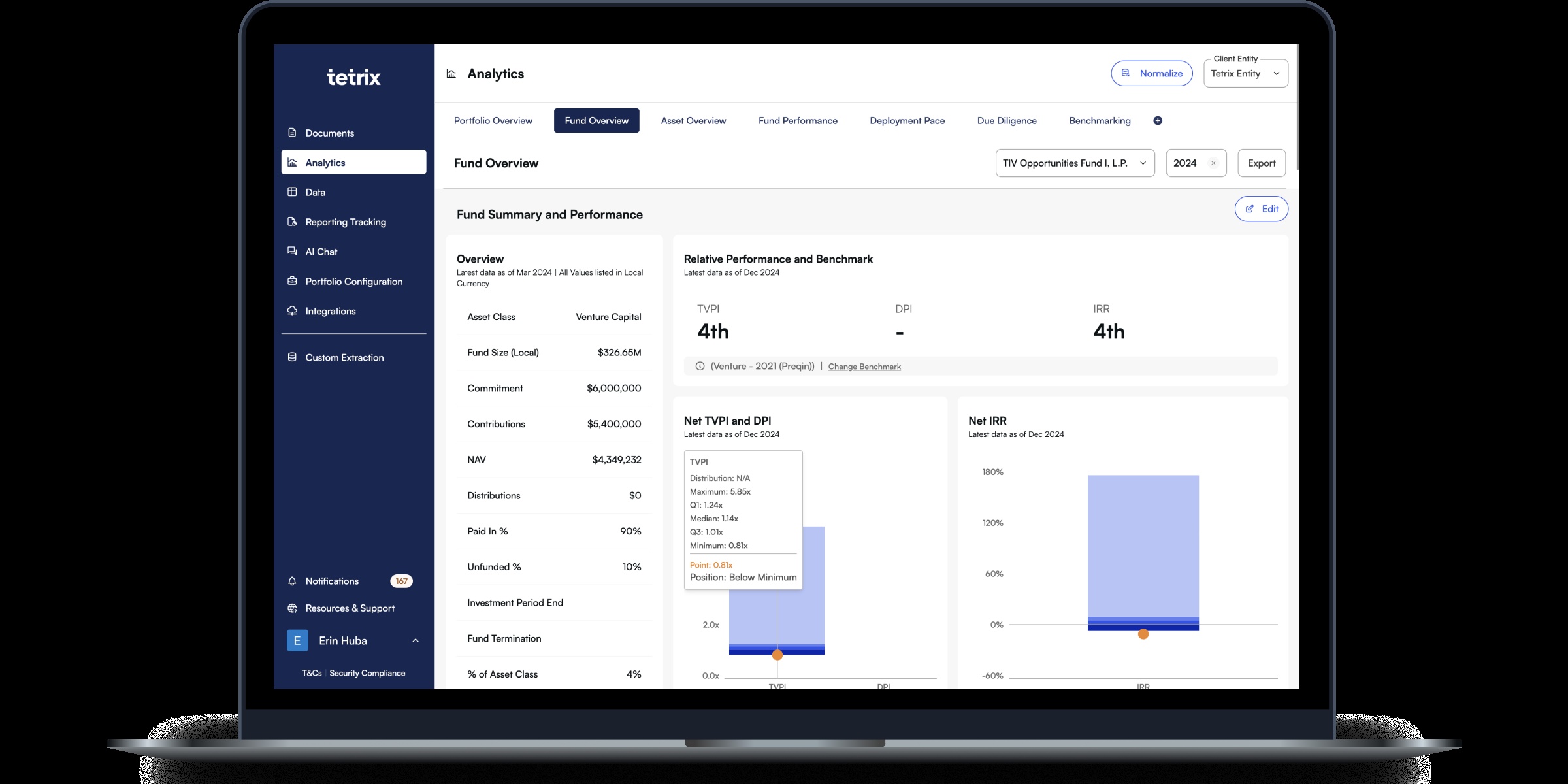
Task: Open Resources & Support globe icon
Action: point(292,608)
